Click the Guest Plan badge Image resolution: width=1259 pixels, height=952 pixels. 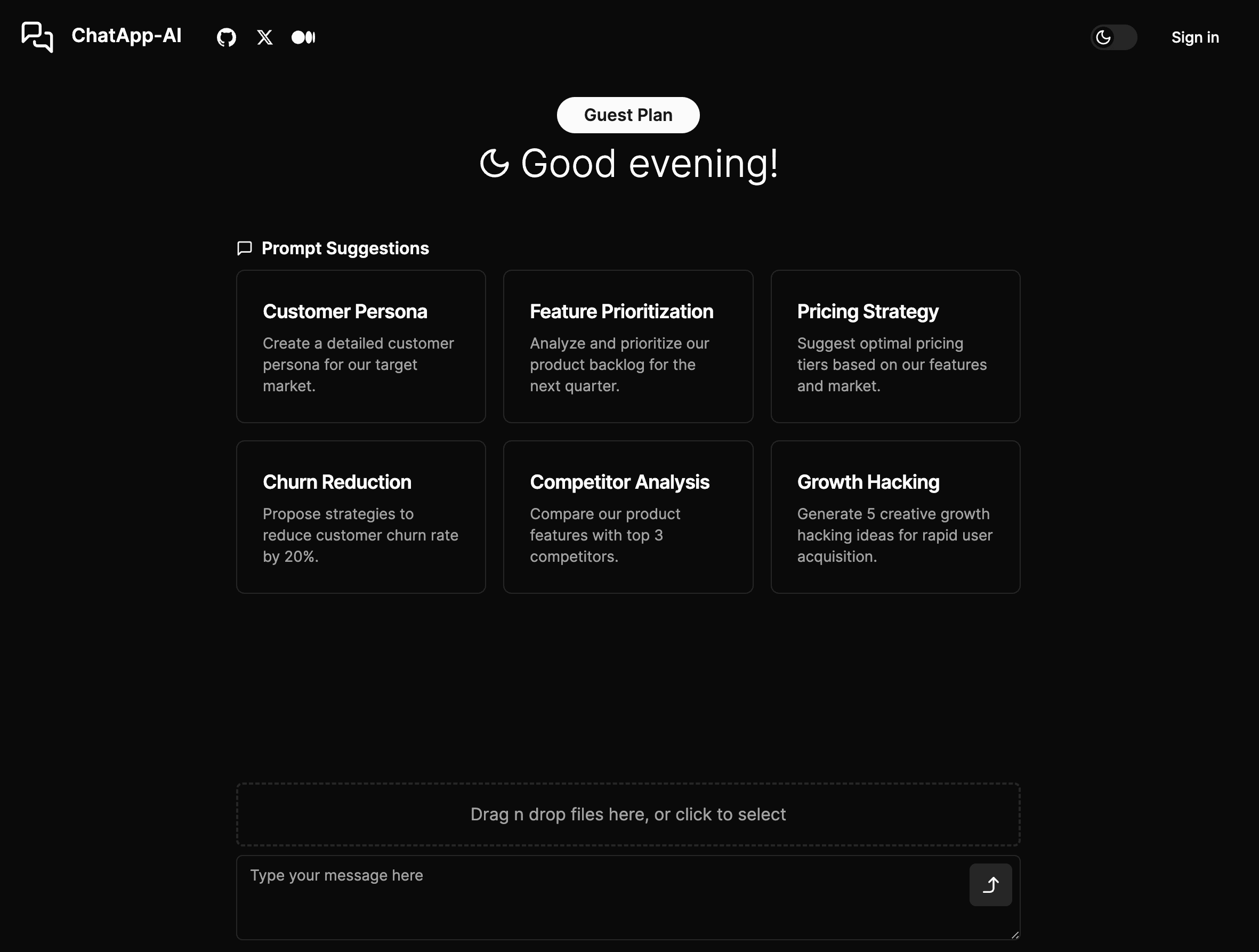point(628,115)
